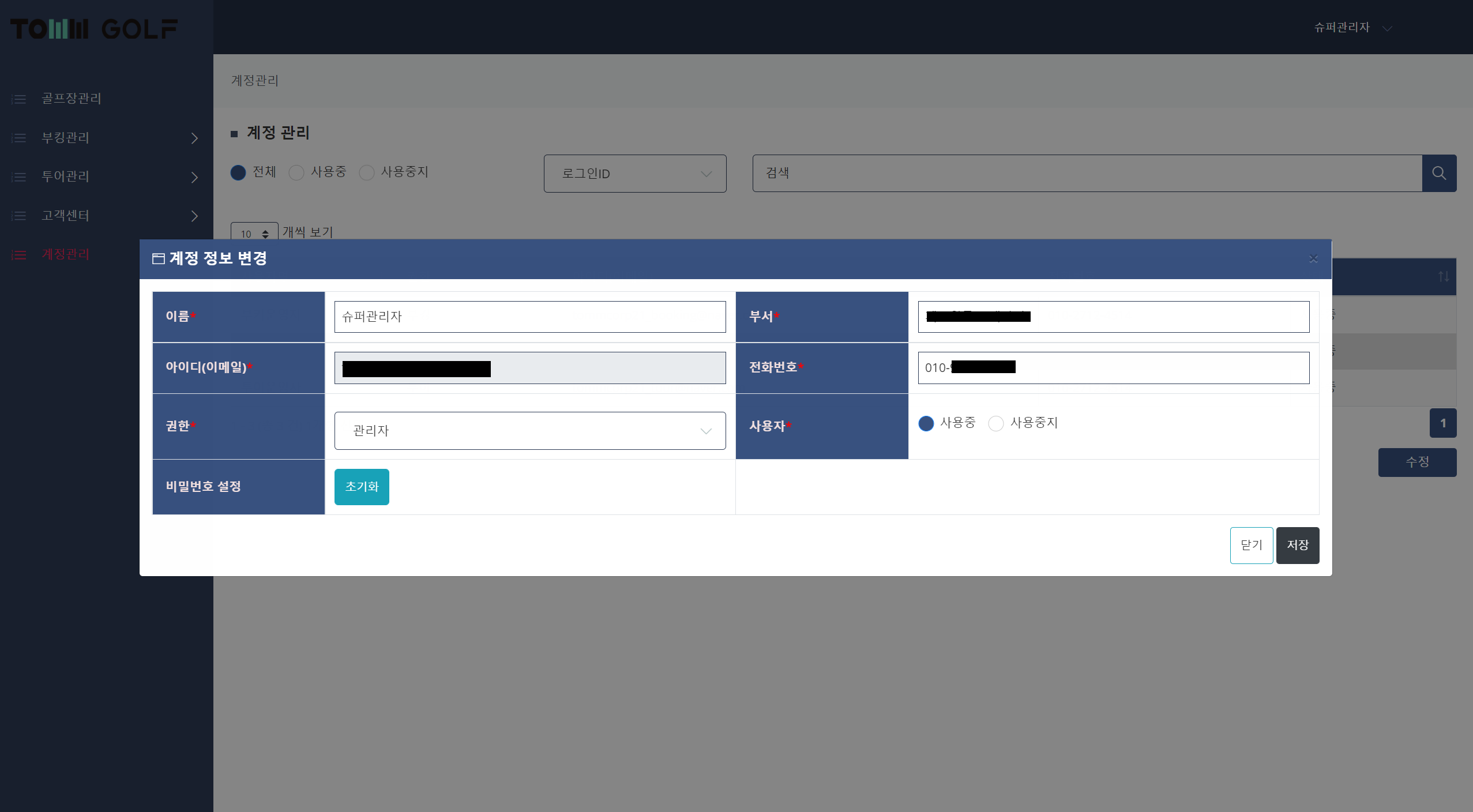The image size is (1473, 812).
Task: Click the list icon beside 고객센터
Action: (x=19, y=216)
